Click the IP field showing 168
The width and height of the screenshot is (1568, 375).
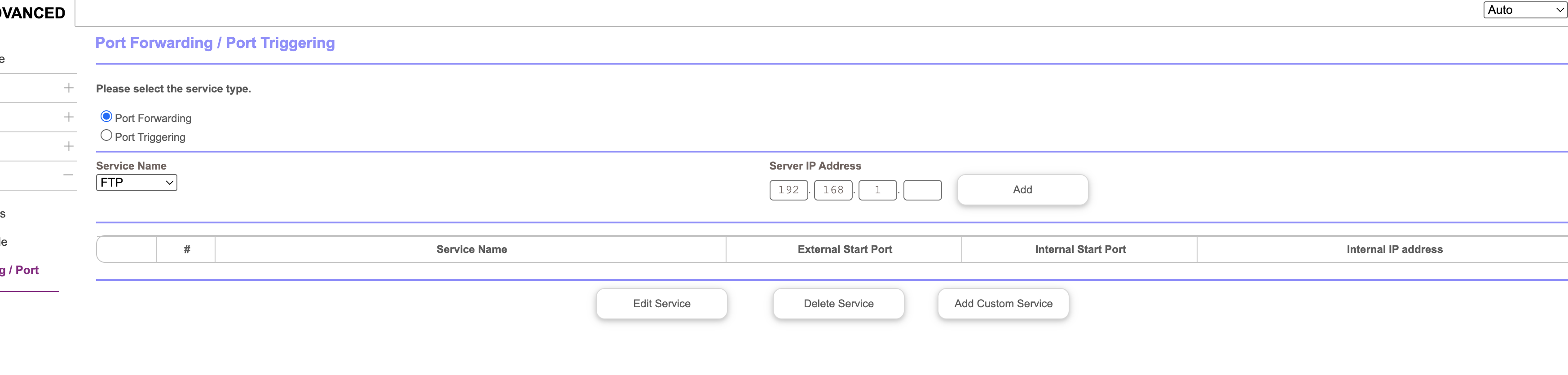tap(832, 190)
